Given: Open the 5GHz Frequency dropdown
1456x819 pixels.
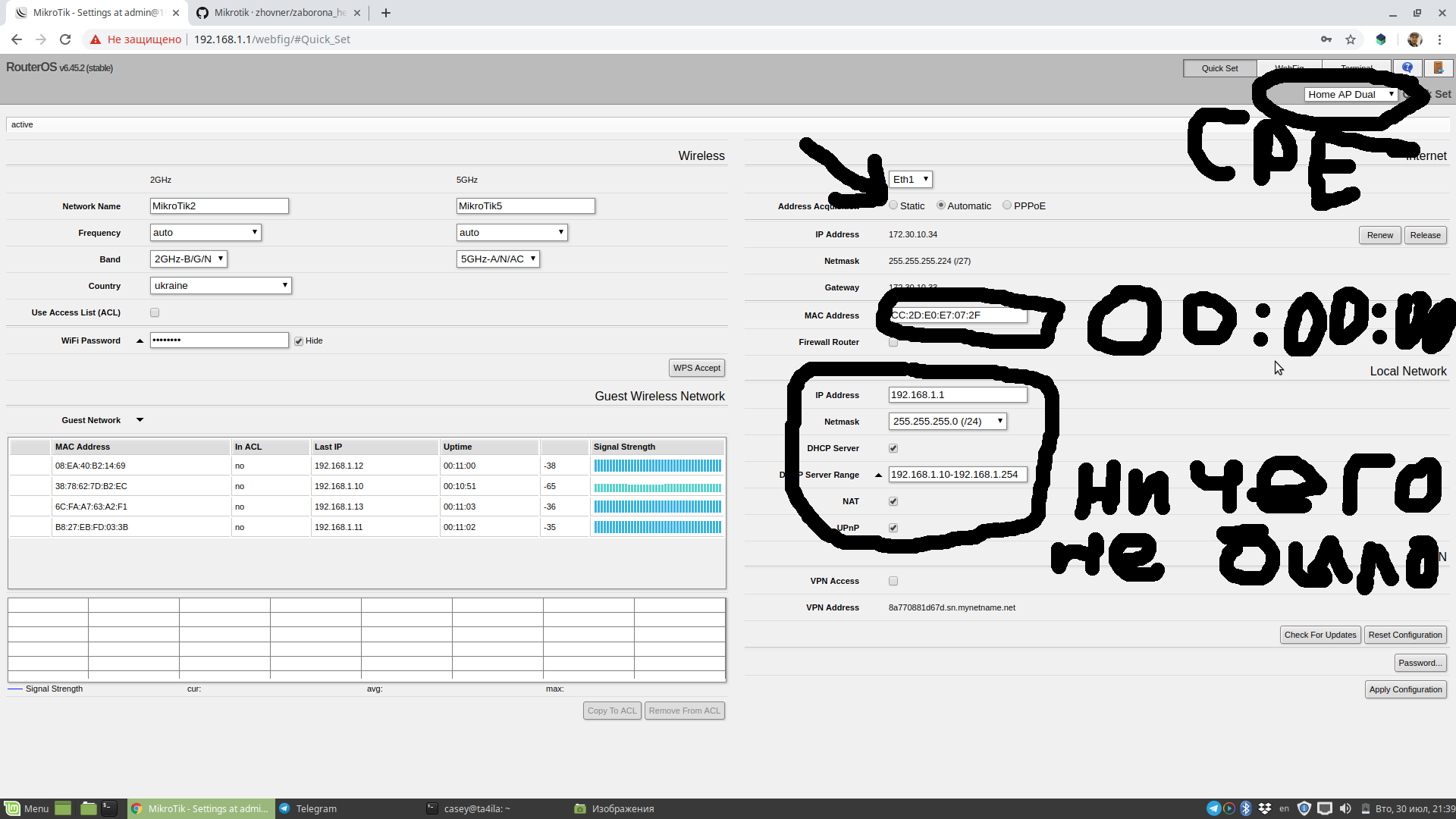Looking at the screenshot, I should (512, 233).
